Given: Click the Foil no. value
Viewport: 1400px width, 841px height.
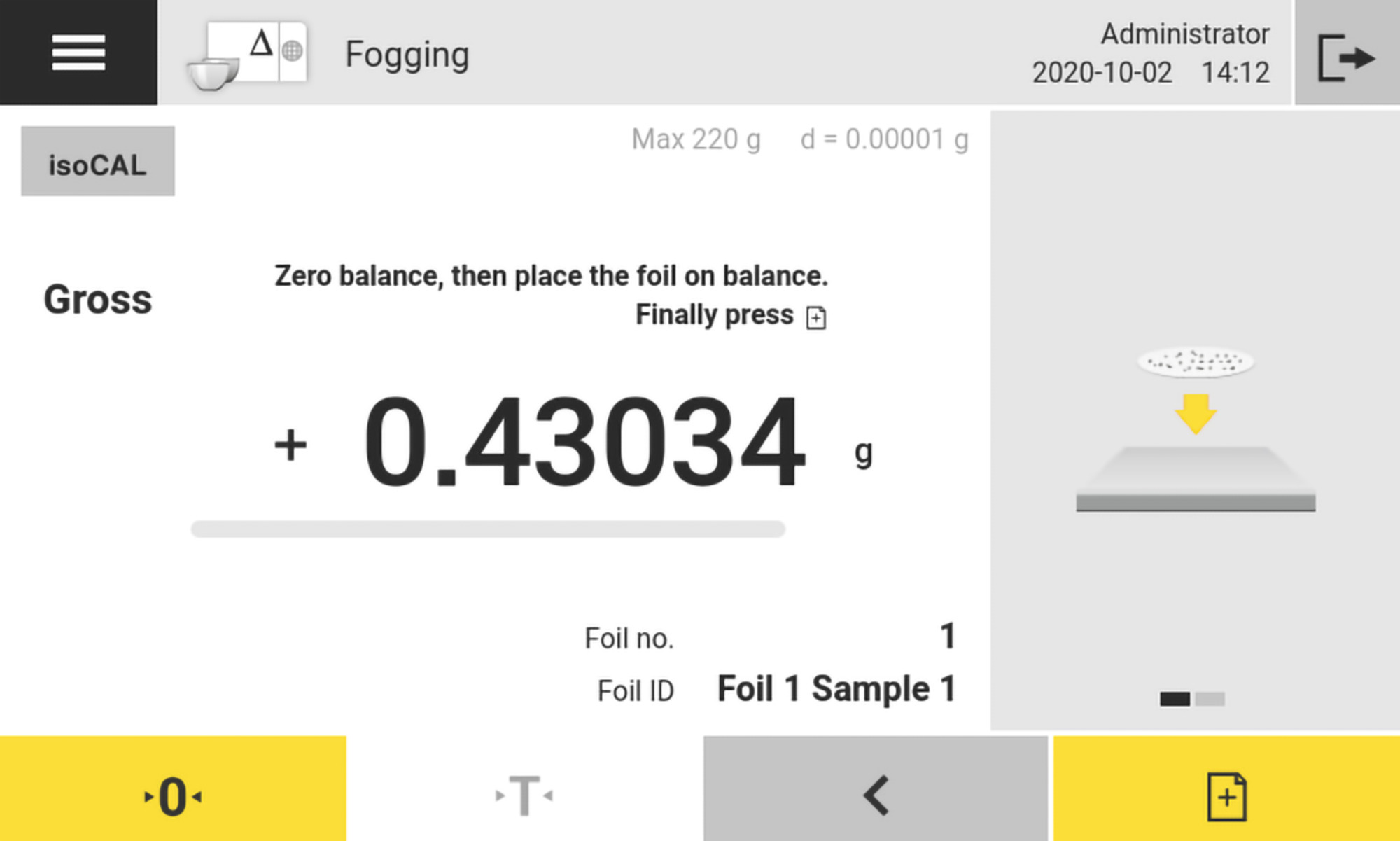Looking at the screenshot, I should coord(947,637).
